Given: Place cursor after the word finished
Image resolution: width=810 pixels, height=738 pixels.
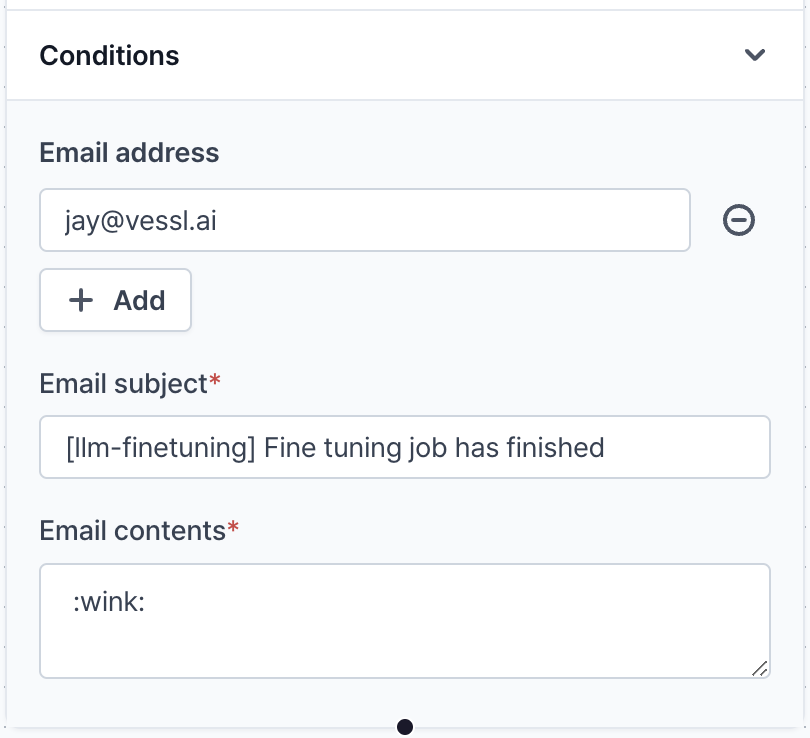Looking at the screenshot, I should (x=607, y=447).
